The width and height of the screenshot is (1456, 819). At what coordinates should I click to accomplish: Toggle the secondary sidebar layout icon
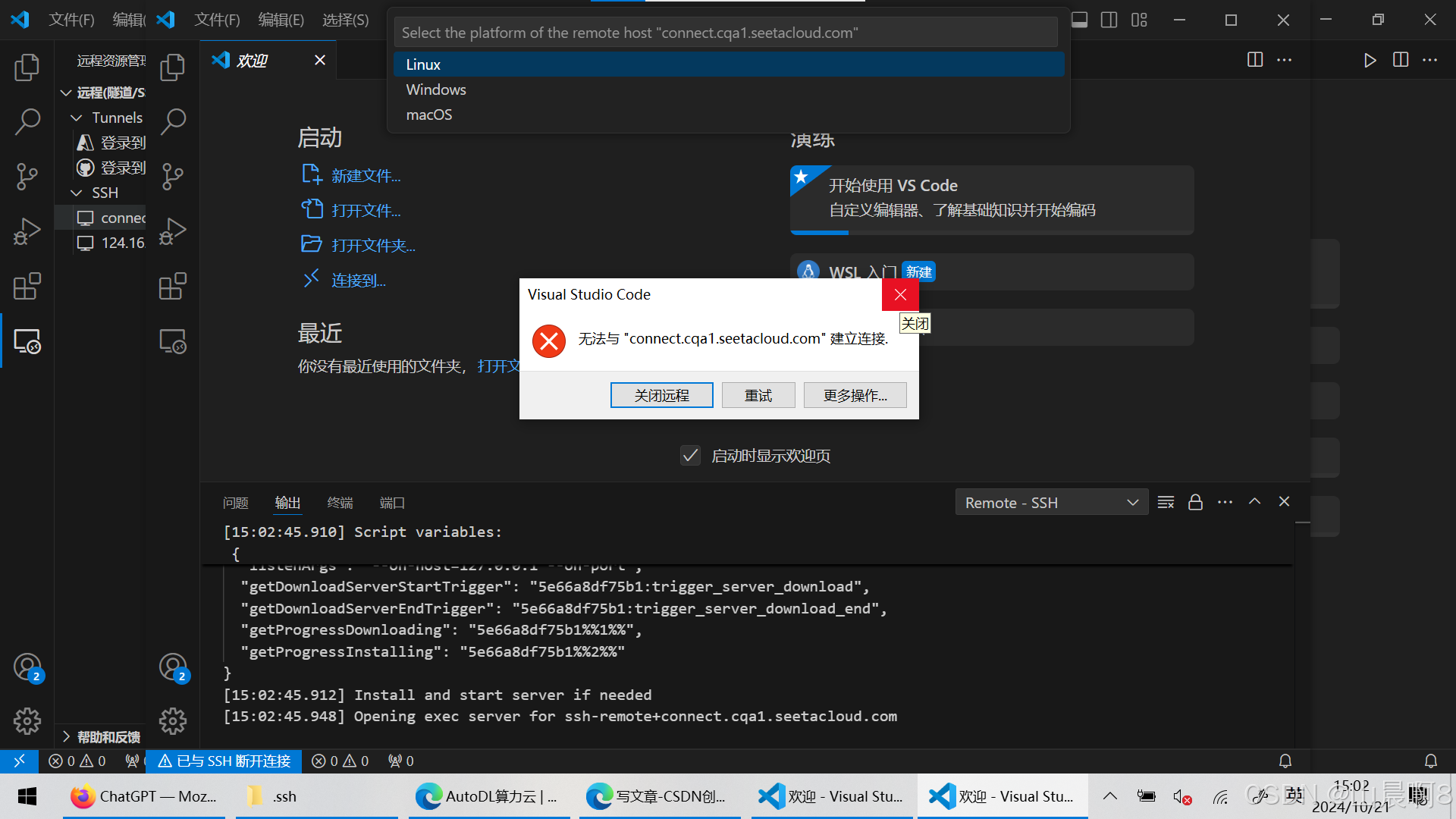pyautogui.click(x=1109, y=20)
